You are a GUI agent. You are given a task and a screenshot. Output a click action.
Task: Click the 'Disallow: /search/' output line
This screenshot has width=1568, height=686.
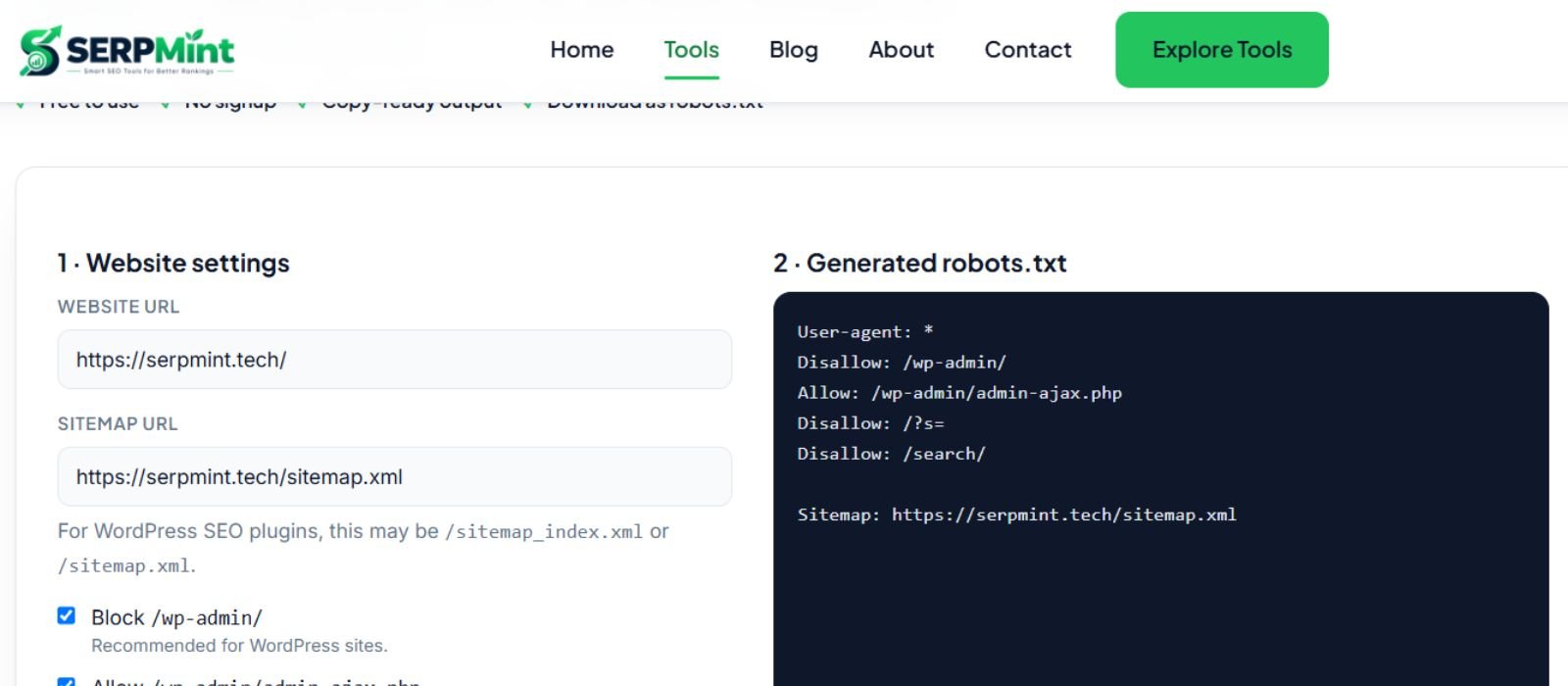coord(891,454)
